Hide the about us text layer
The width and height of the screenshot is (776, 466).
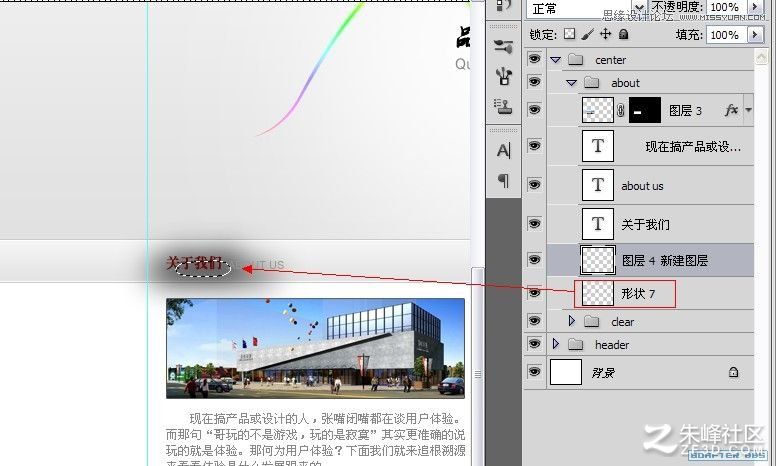[534, 185]
